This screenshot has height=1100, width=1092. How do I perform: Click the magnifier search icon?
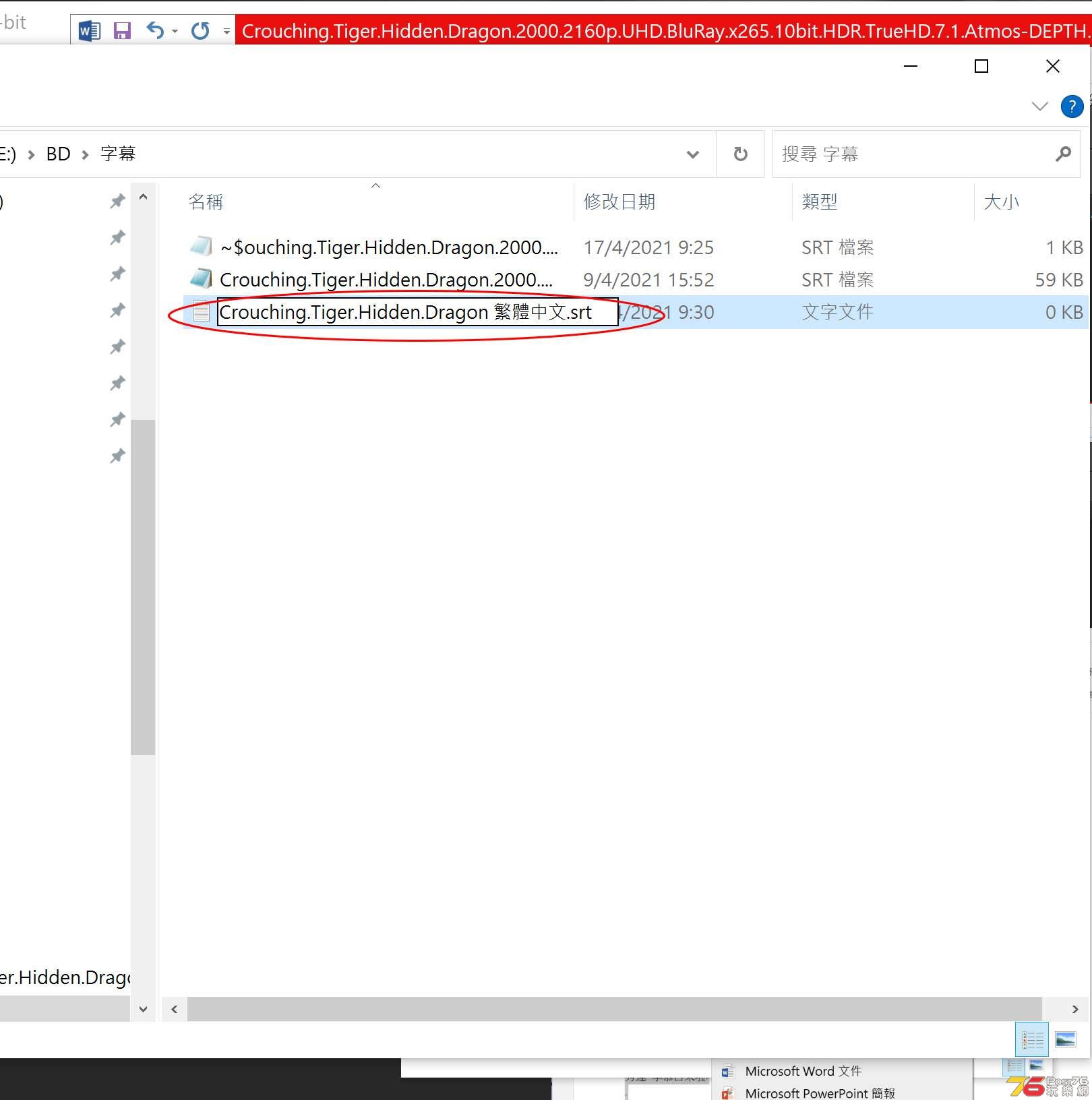click(x=1063, y=154)
